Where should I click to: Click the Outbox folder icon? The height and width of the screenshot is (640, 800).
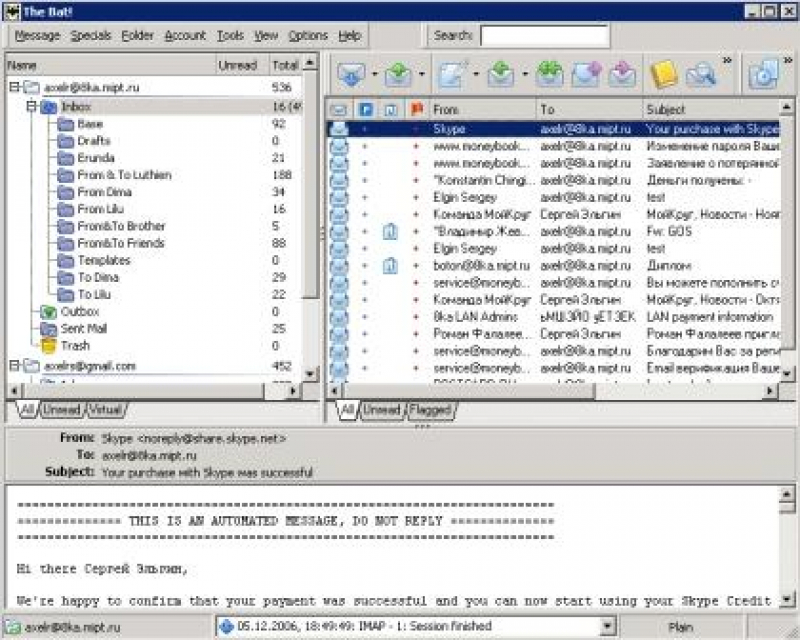pyautogui.click(x=48, y=312)
